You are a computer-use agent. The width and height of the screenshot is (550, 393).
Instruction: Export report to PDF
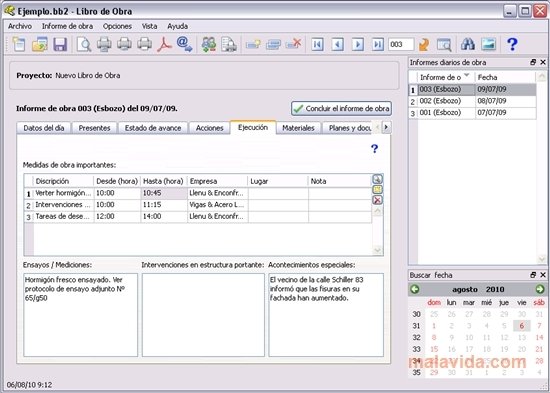point(164,45)
